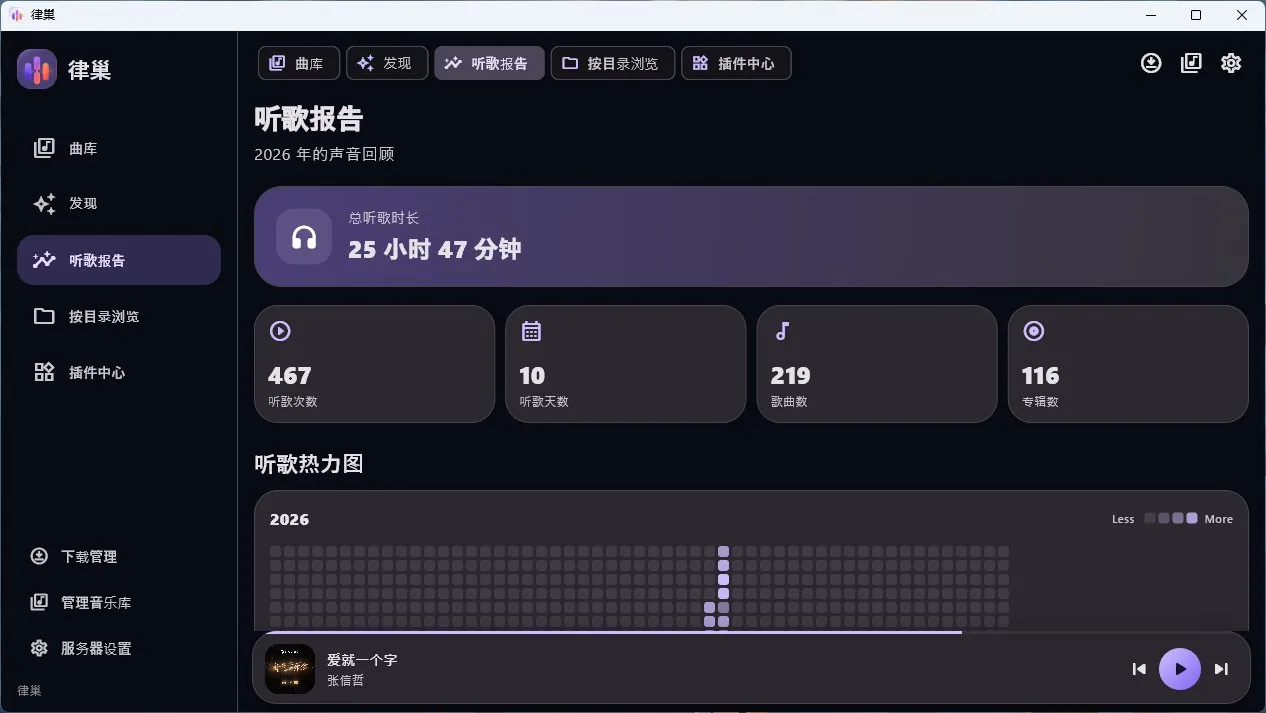The height and width of the screenshot is (713, 1266).
Task: Click the 2026 年的声音回顾 subtitle
Action: tap(324, 155)
